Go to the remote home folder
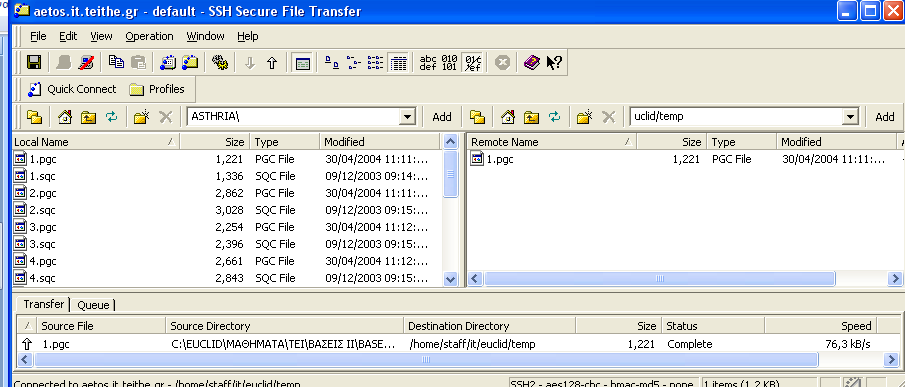Screen dimensions: 905x387 coord(508,117)
